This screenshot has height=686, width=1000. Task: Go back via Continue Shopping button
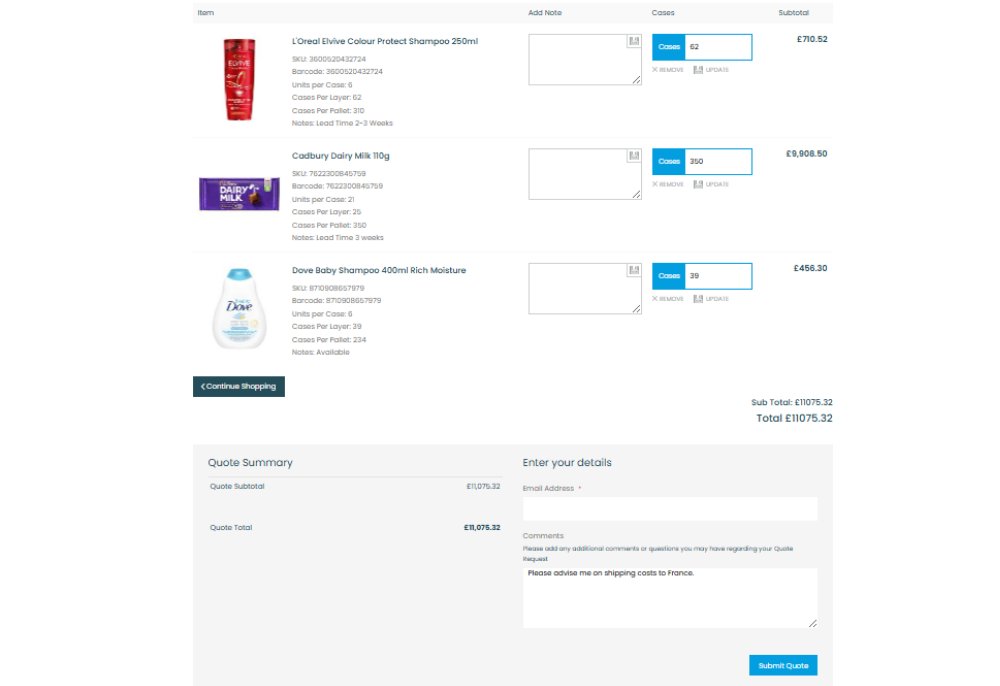pos(239,386)
